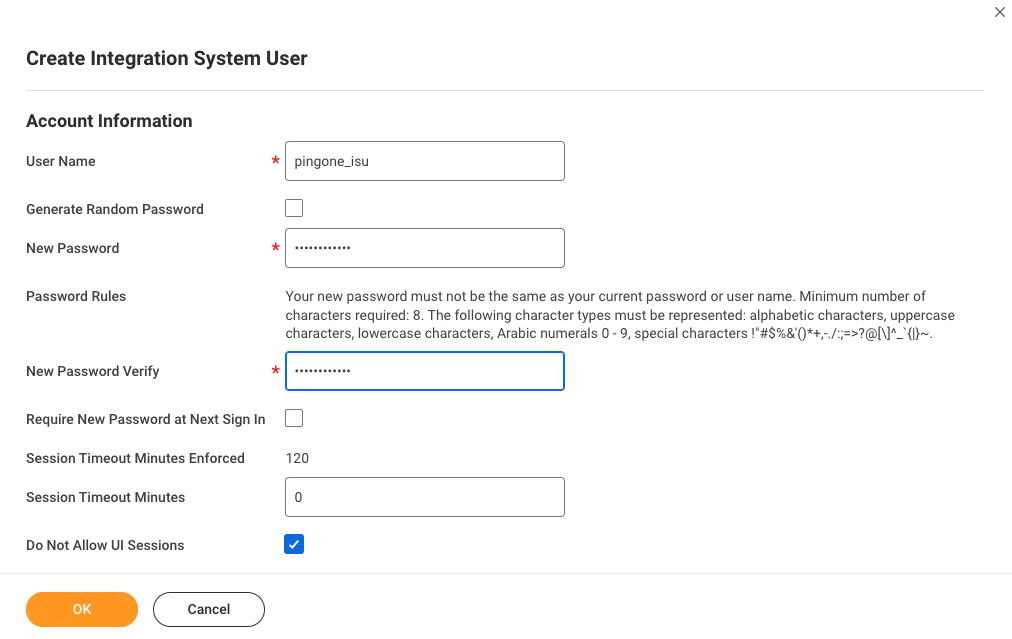Click the New Password label
The height and width of the screenshot is (639, 1012).
click(x=72, y=248)
